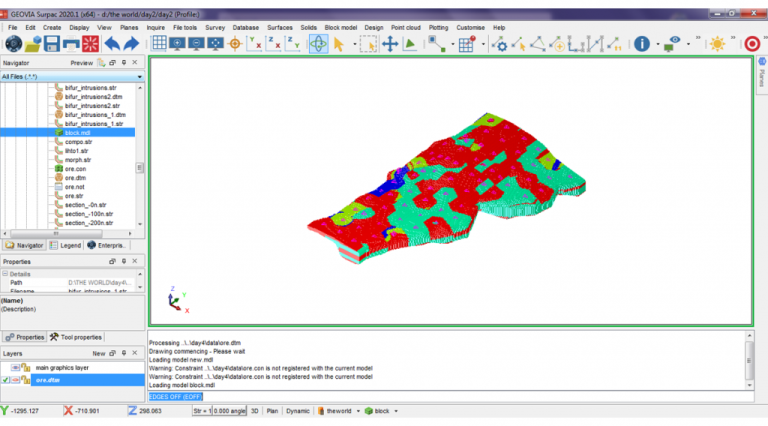The width and height of the screenshot is (768, 426).
Task: Click the red target icon
Action: point(752,44)
